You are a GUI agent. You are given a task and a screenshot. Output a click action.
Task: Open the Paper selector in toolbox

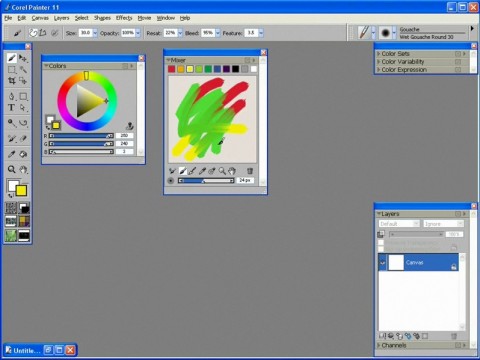tap(11, 208)
